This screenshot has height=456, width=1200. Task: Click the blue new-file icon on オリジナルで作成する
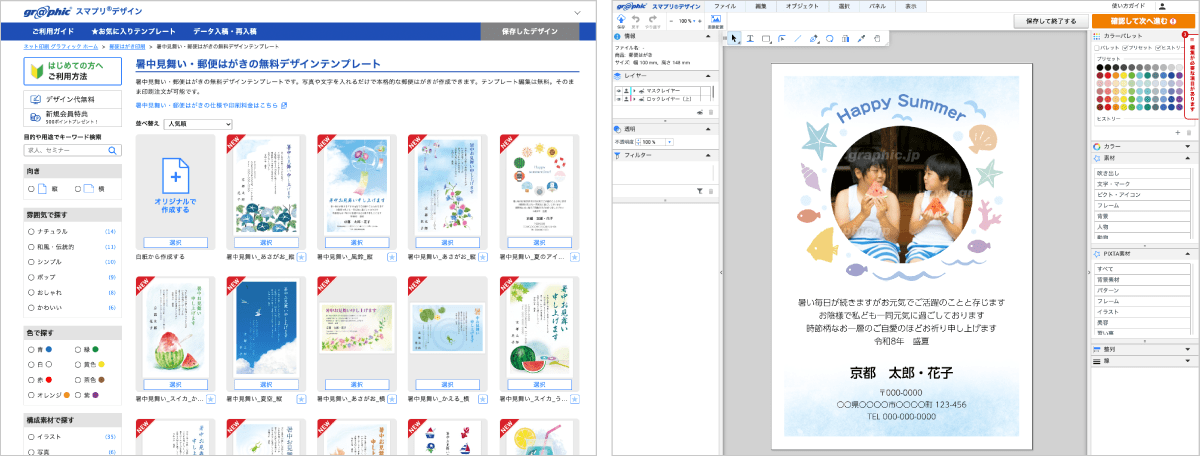[175, 175]
